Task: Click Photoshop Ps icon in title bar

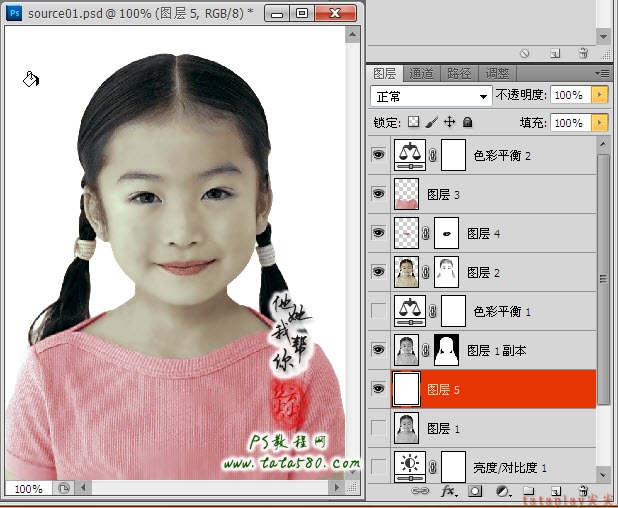Action: (x=15, y=13)
